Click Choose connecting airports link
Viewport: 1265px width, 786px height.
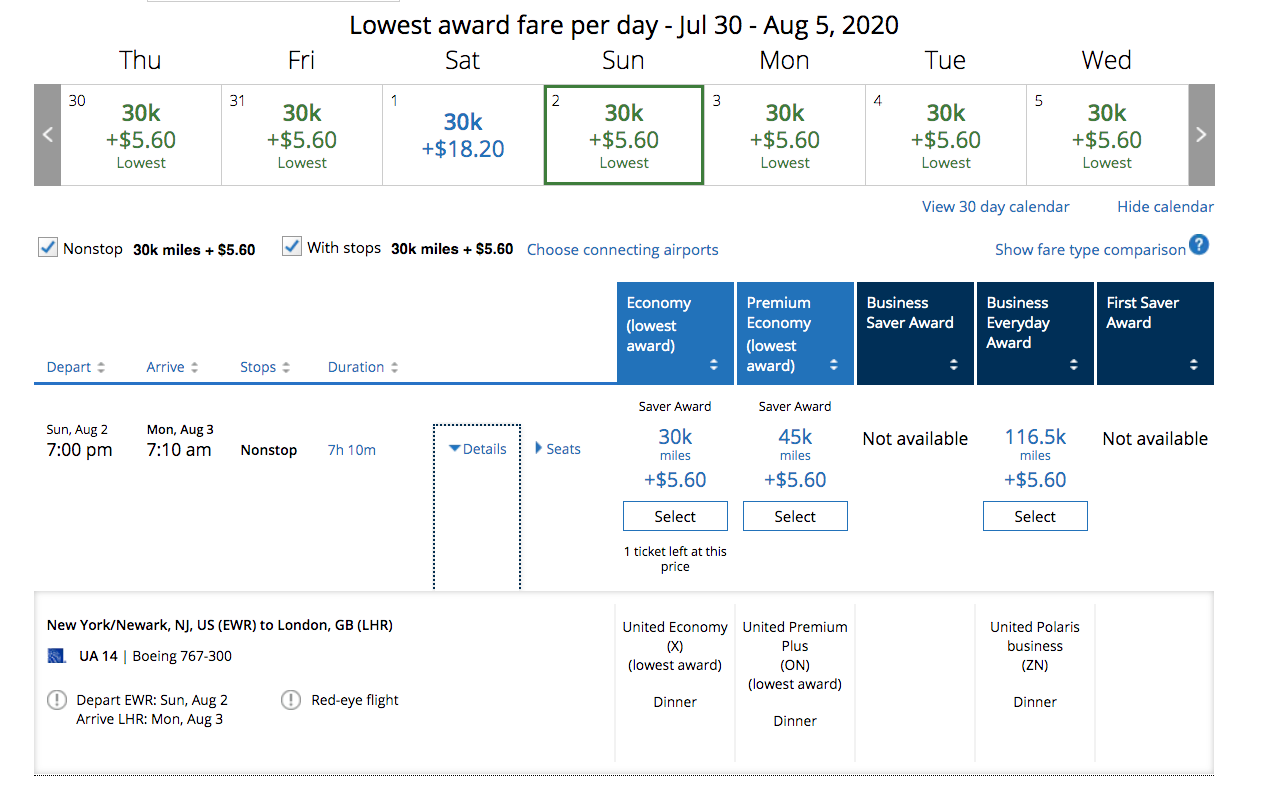(x=622, y=249)
